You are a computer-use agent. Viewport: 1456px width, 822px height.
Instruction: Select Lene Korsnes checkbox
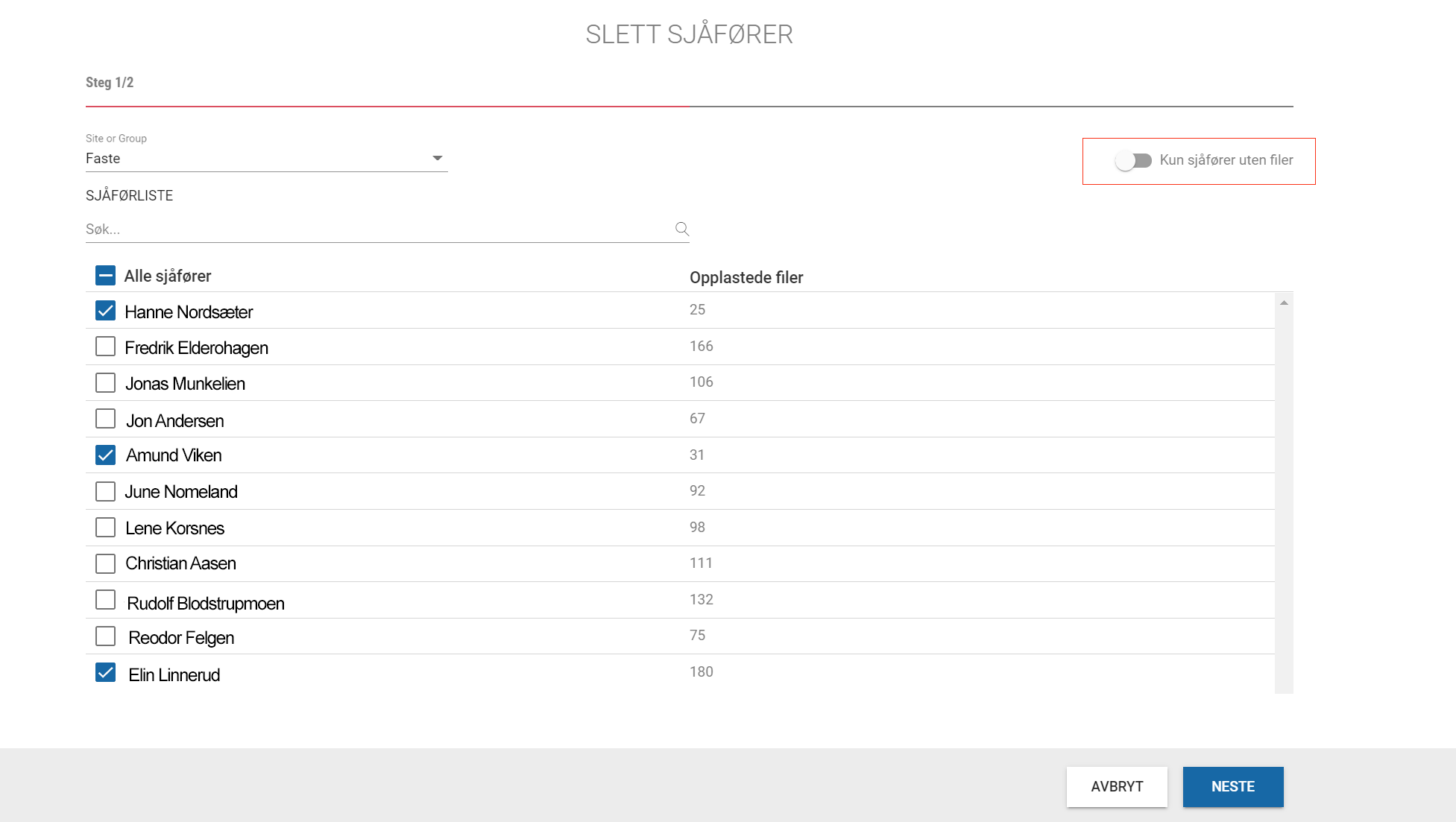click(105, 528)
